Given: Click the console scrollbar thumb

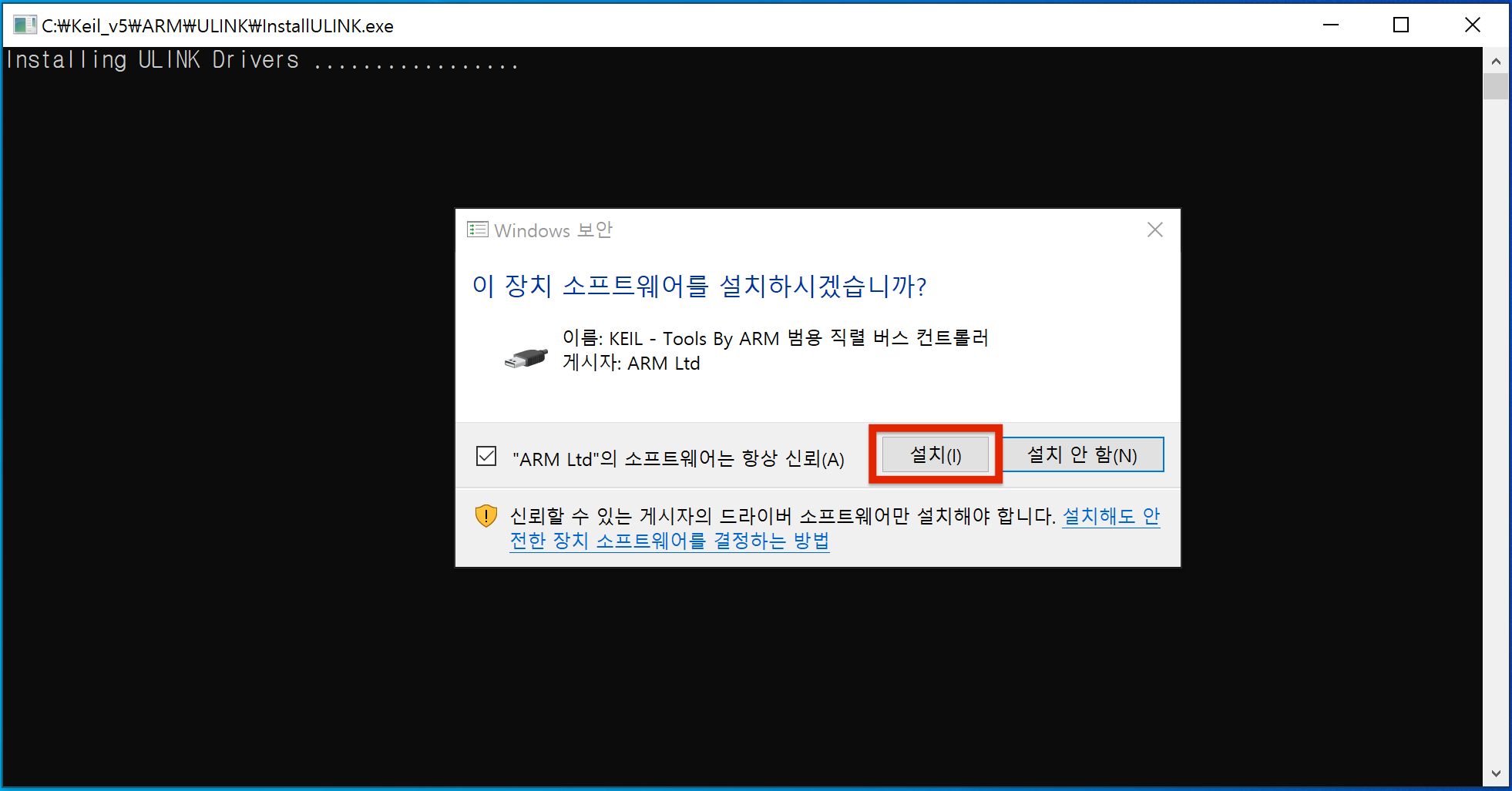Looking at the screenshot, I should click(1495, 86).
